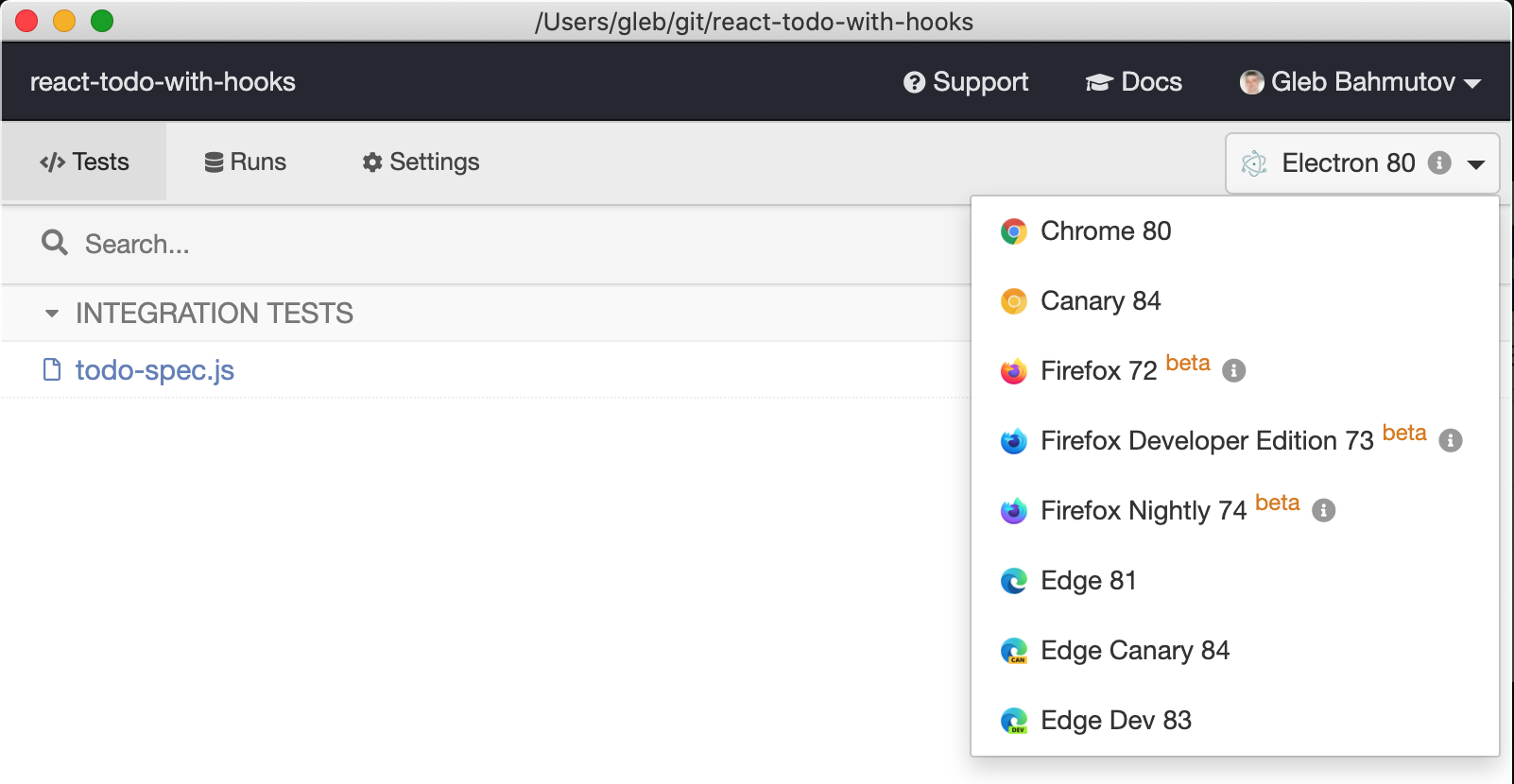Collapse the Electron 80 browser dropdown
1514x784 pixels.
pos(1363,163)
